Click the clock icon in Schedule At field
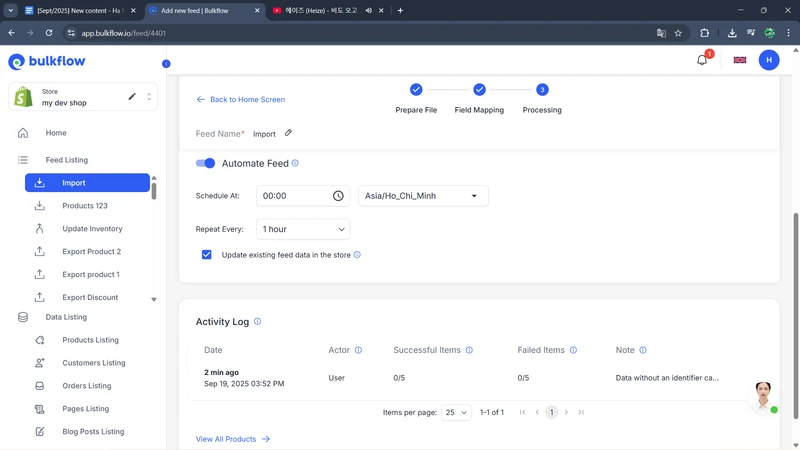This screenshot has width=800, height=450. pos(338,196)
